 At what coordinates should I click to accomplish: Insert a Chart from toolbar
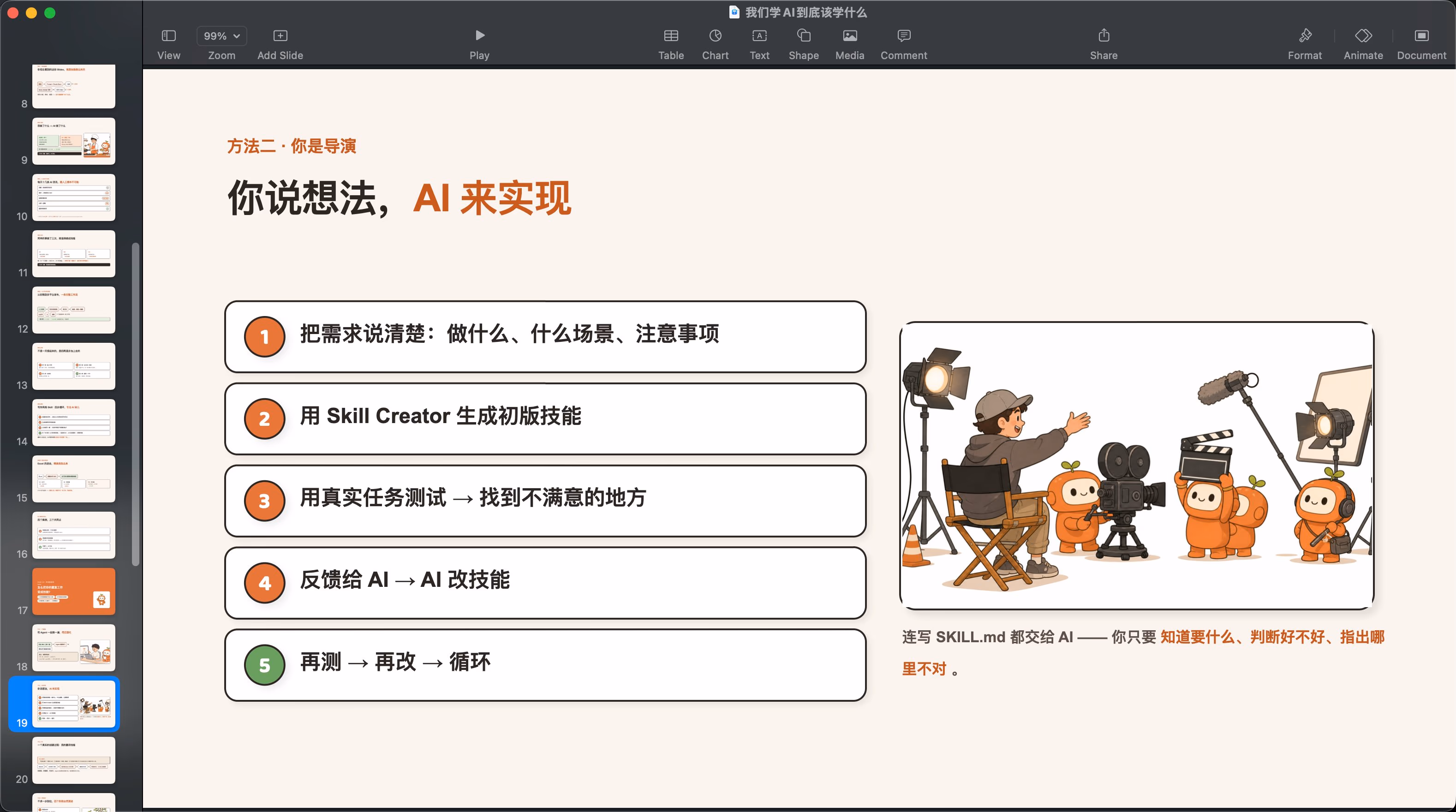point(715,44)
